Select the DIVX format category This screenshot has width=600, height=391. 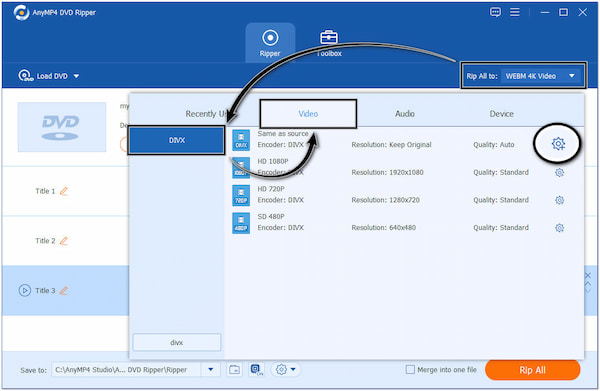pos(176,140)
